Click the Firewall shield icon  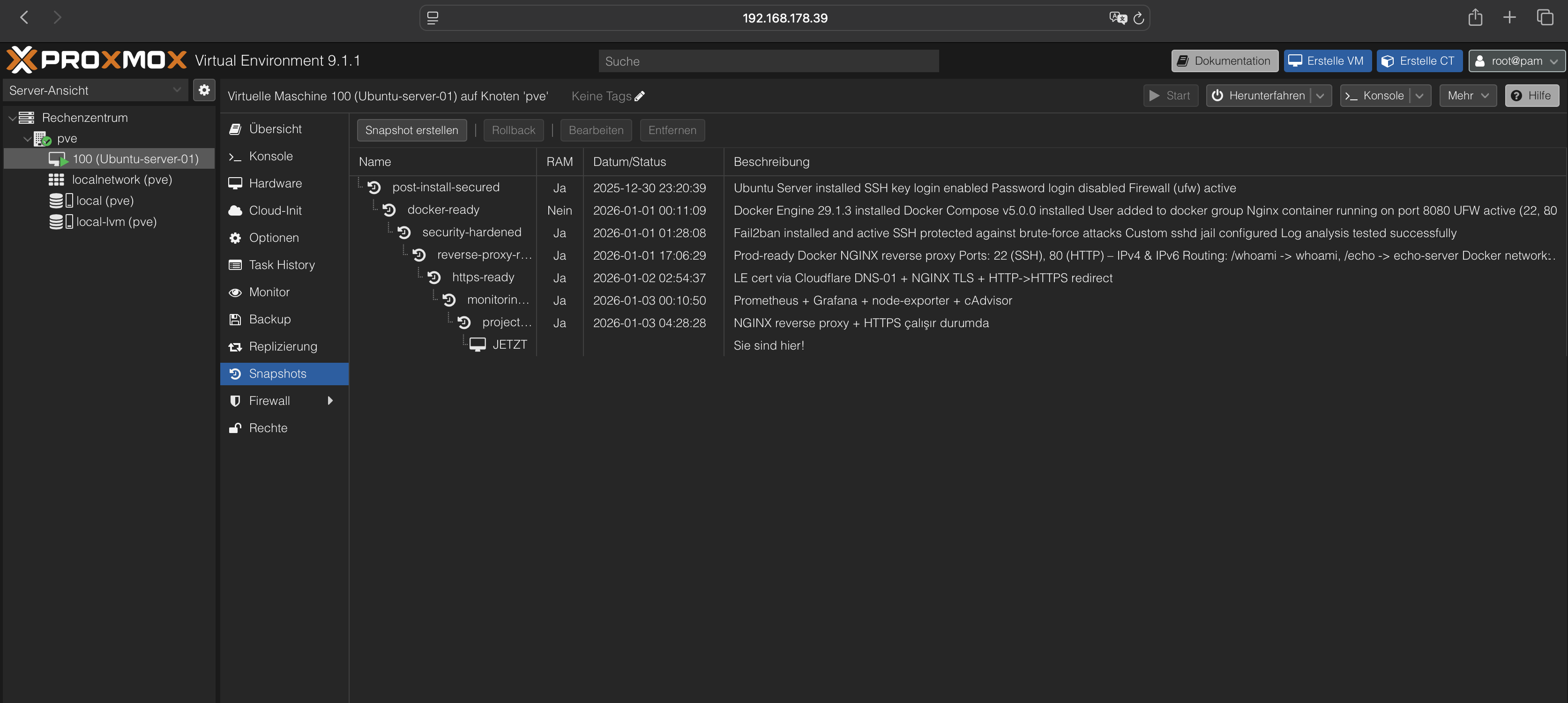[236, 401]
